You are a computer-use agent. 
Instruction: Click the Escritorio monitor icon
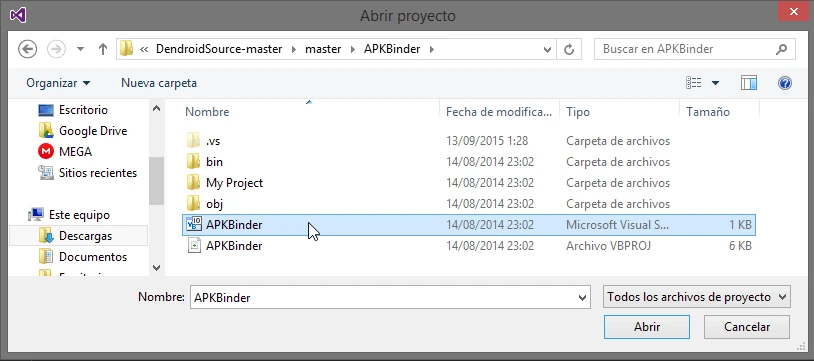tap(46, 110)
